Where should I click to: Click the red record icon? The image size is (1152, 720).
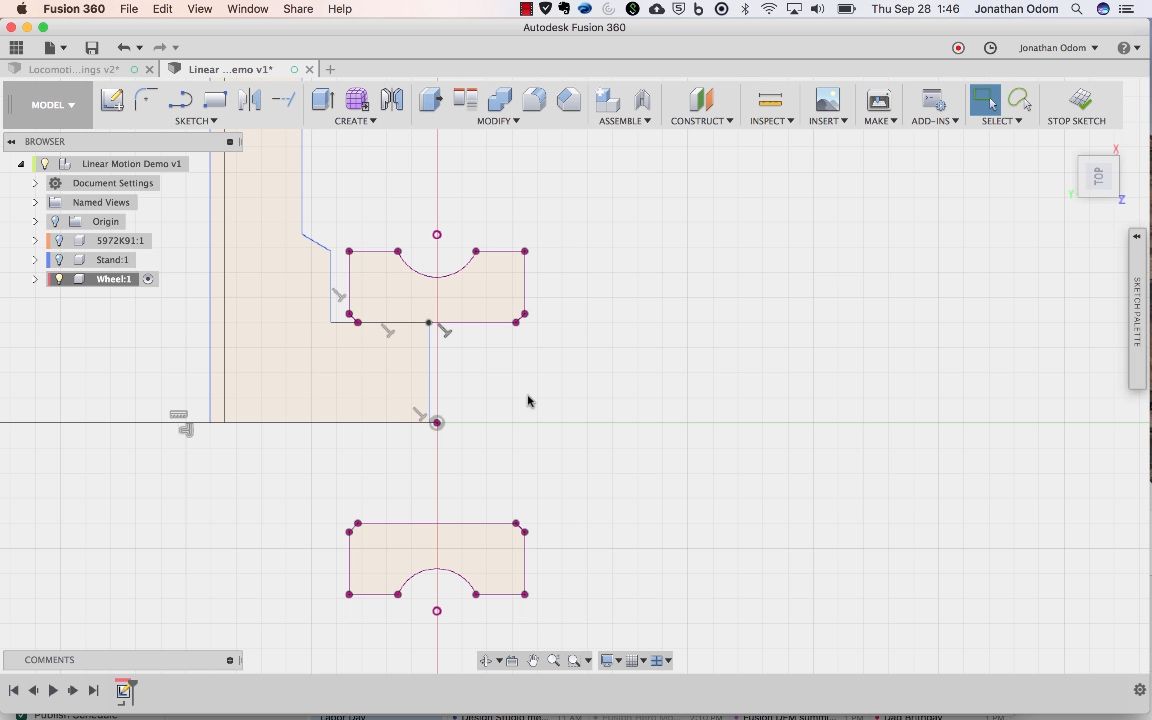click(958, 48)
